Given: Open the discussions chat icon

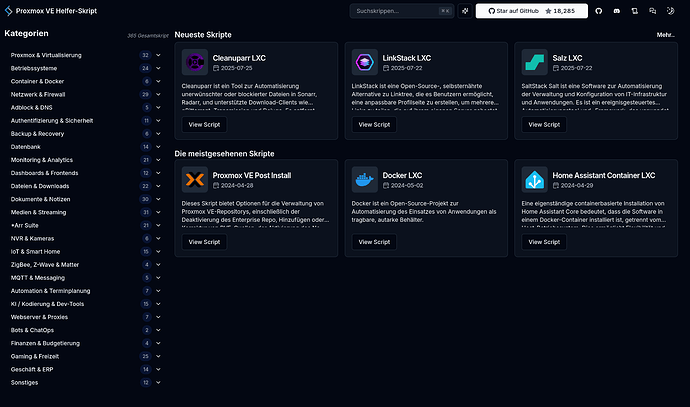Looking at the screenshot, I should (x=653, y=11).
